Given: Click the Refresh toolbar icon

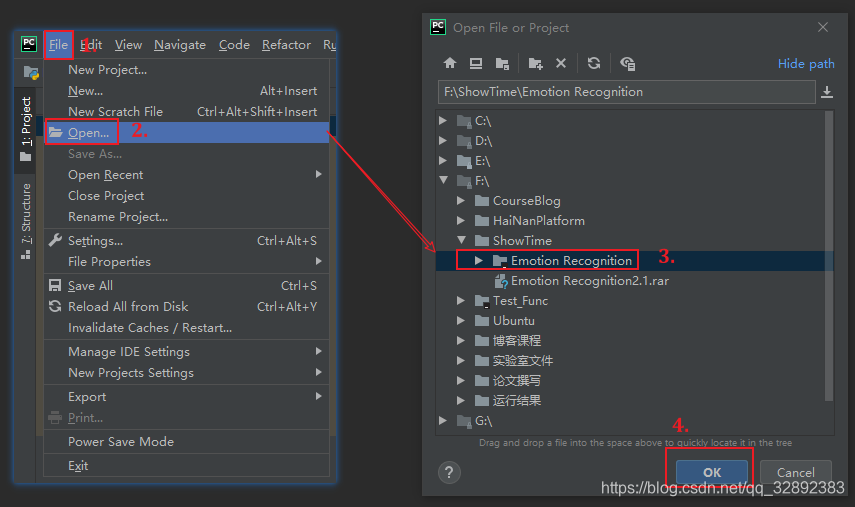Looking at the screenshot, I should [x=594, y=63].
